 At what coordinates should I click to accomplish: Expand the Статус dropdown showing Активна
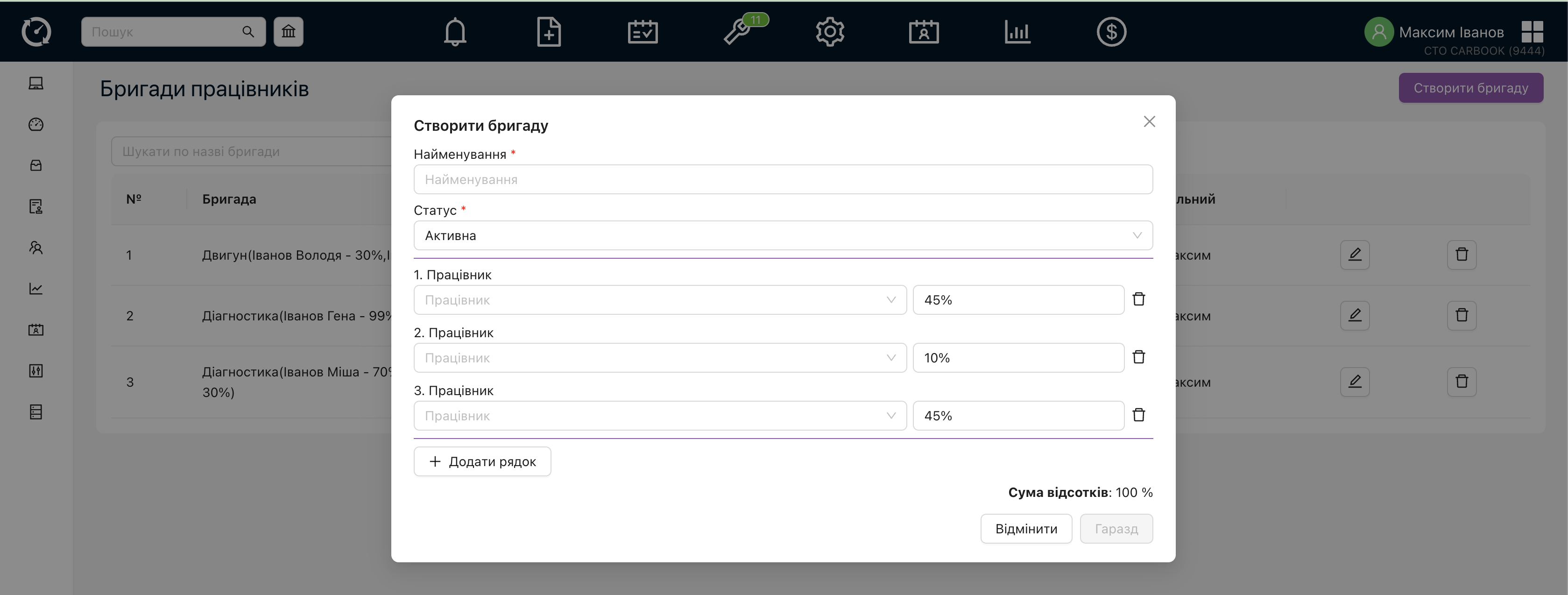[783, 236]
